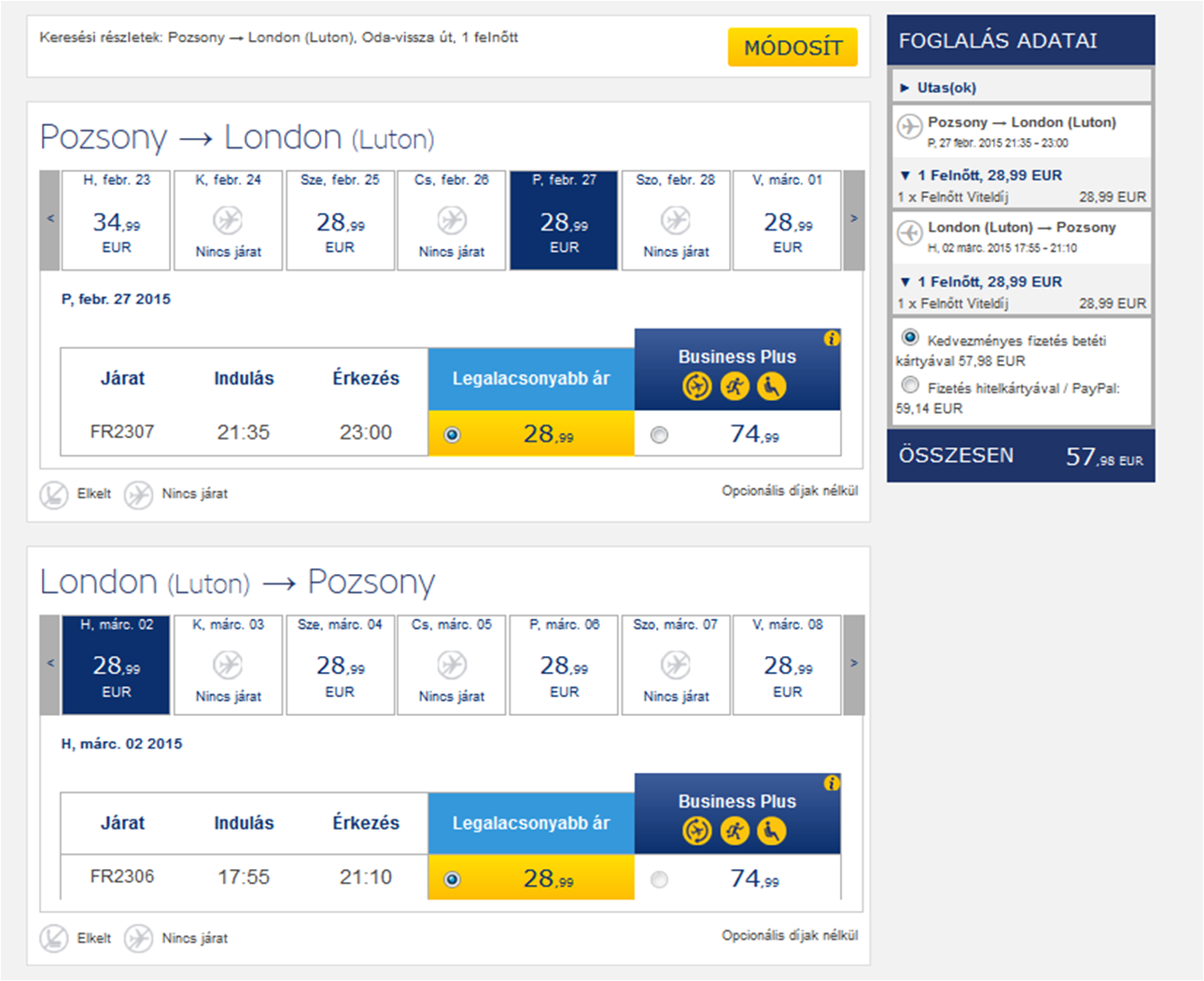Viewport: 1204px width, 981px height.
Task: Select the P, márc. 06 return date tab
Action: (564, 665)
